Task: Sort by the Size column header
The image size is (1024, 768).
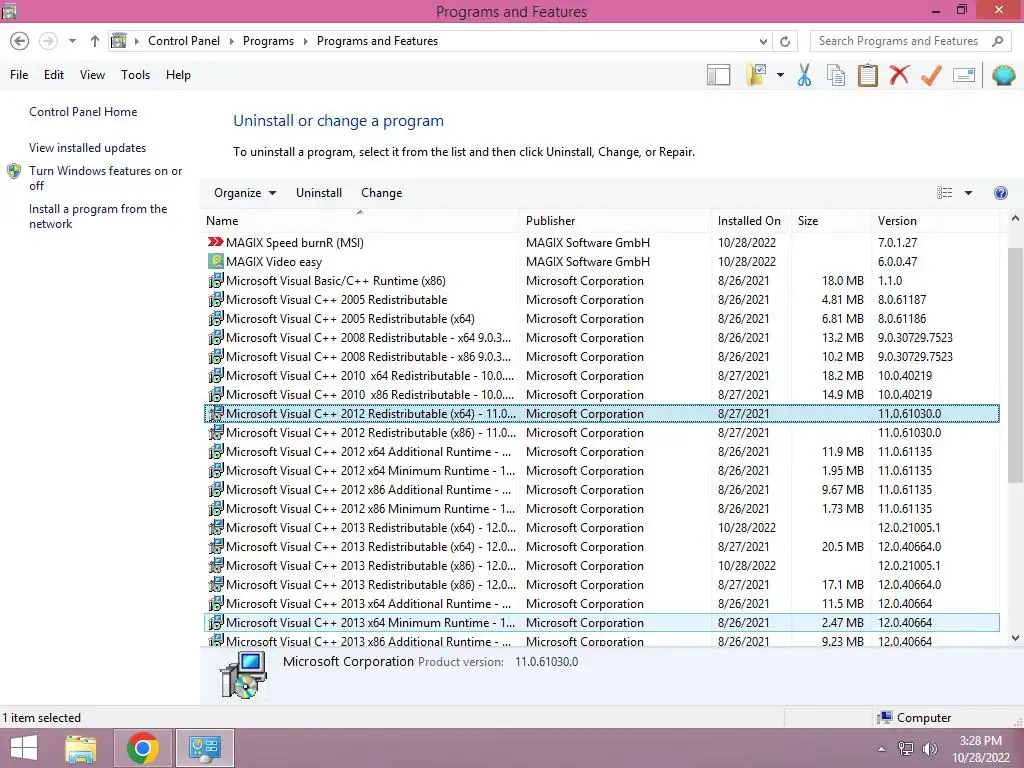Action: point(831,221)
